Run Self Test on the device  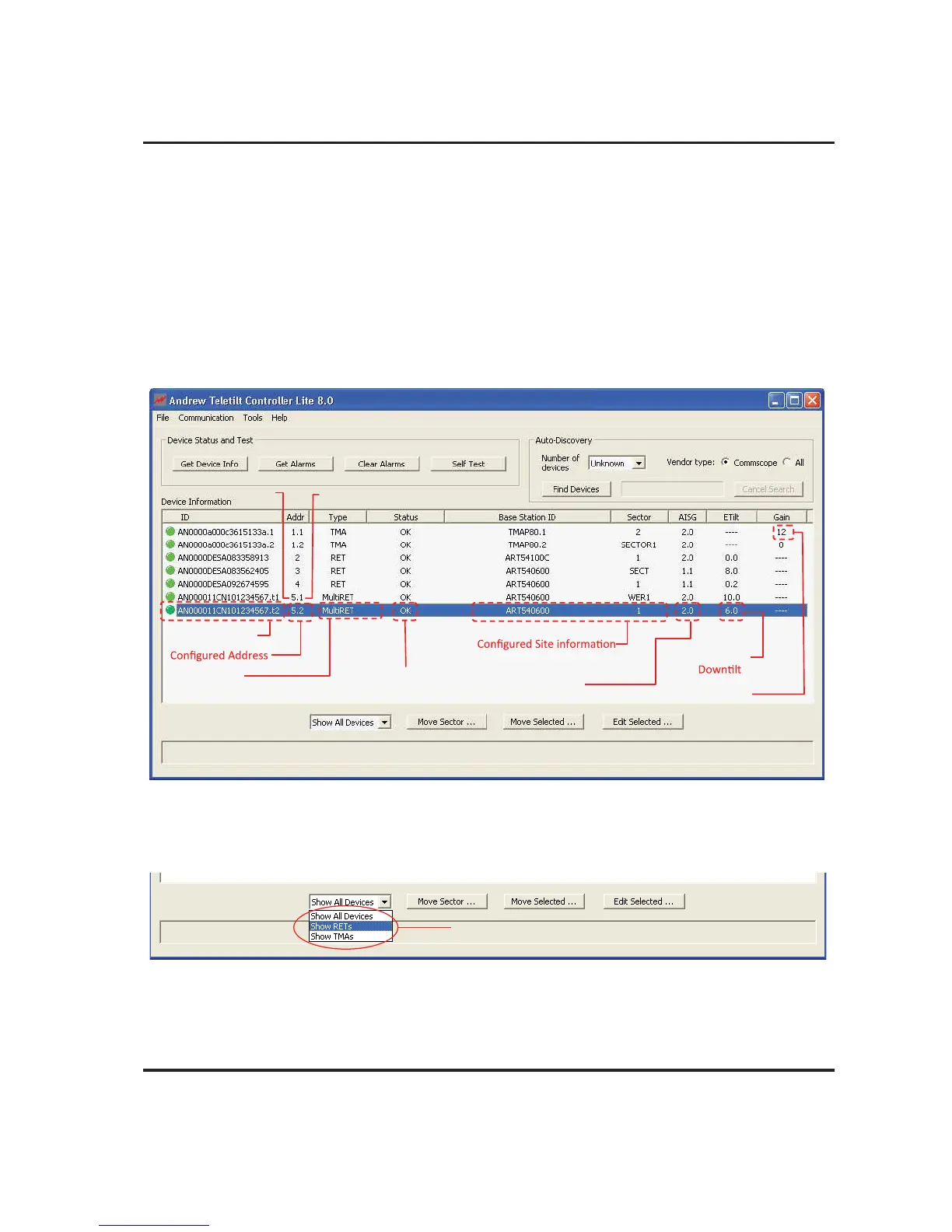click(x=468, y=464)
